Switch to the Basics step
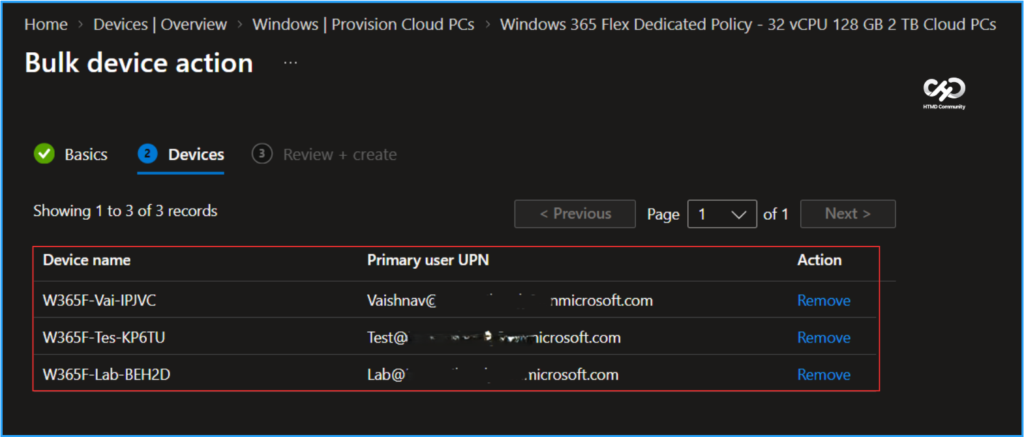1024x437 pixels. click(86, 155)
